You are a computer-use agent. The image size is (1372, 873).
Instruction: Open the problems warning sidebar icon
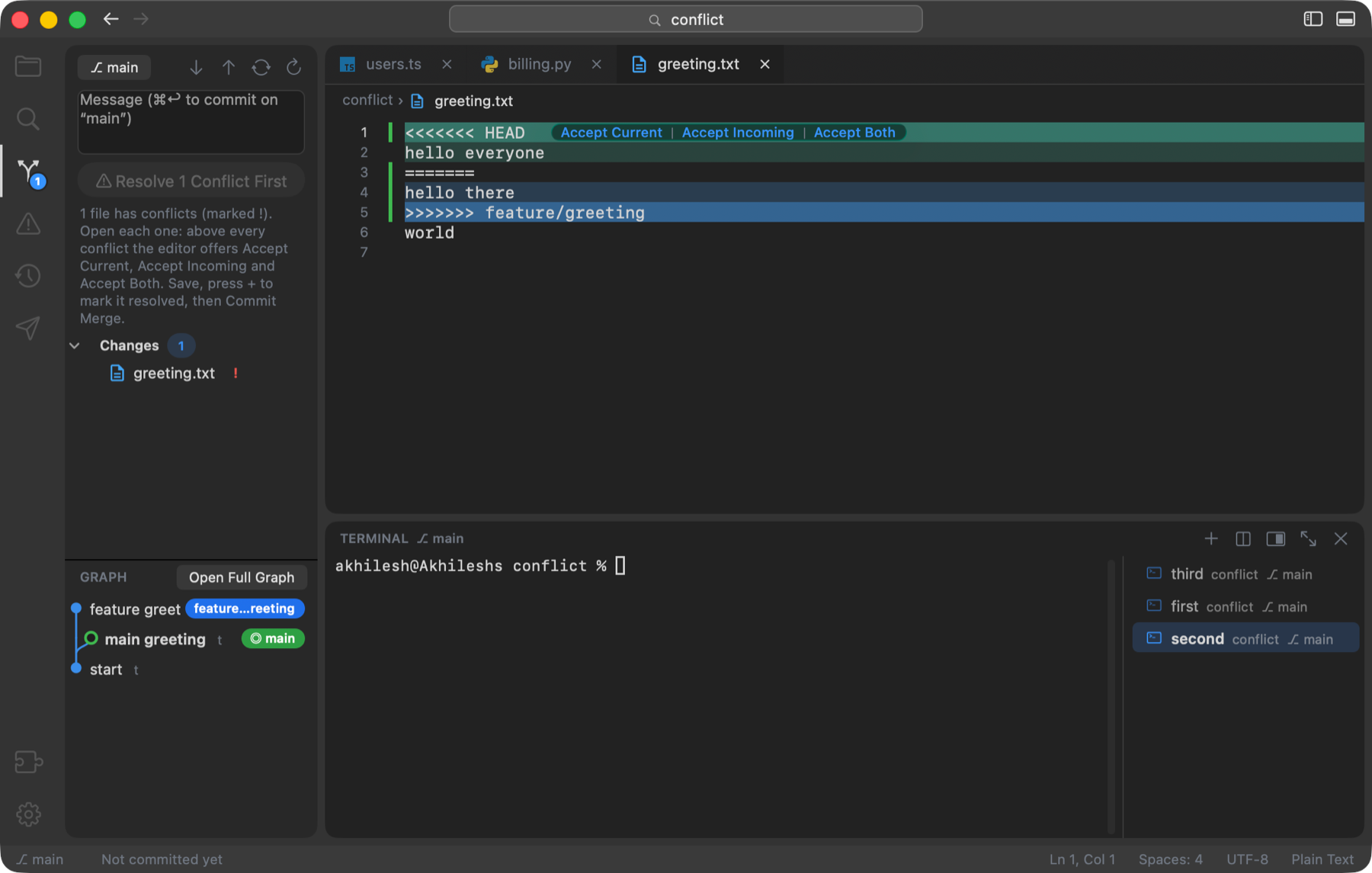click(x=28, y=223)
